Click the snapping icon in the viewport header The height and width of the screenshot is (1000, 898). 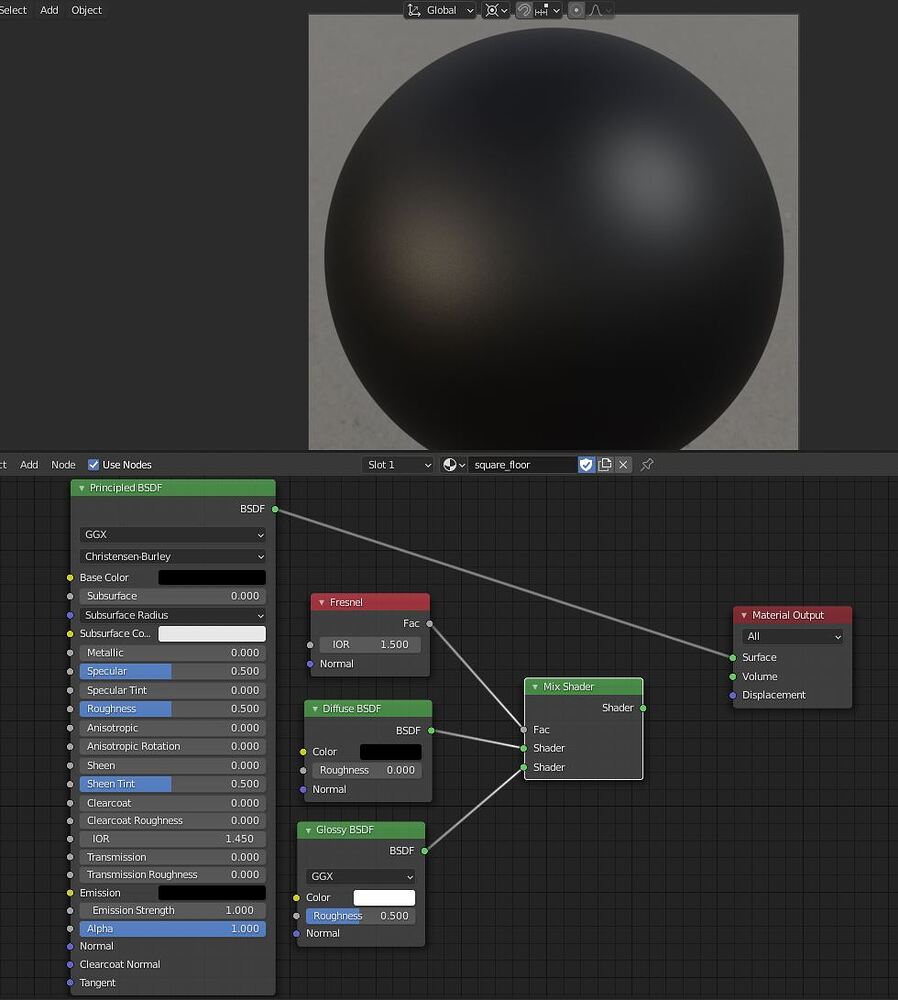click(523, 10)
